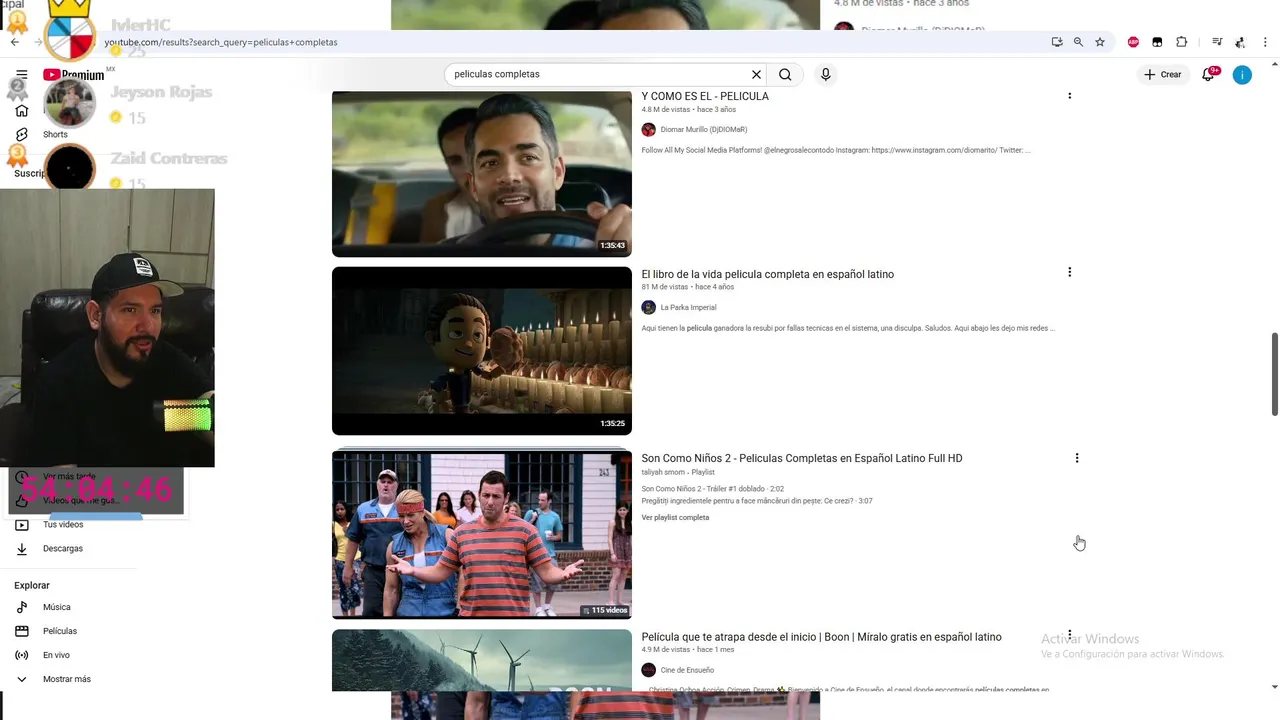Open options for Boon película video
The width and height of the screenshot is (1280, 720).
coord(1069,635)
